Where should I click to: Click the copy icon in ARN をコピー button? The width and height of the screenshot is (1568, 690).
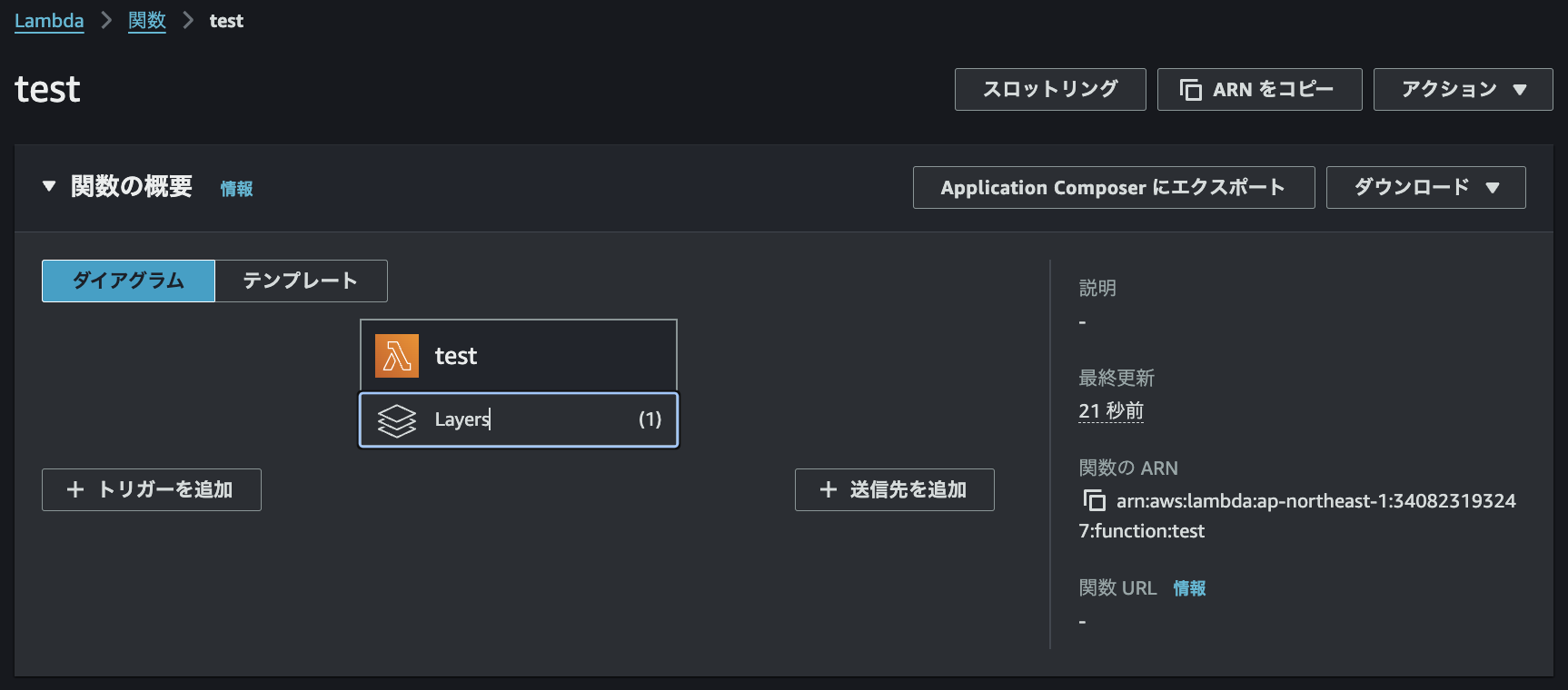(x=1190, y=89)
